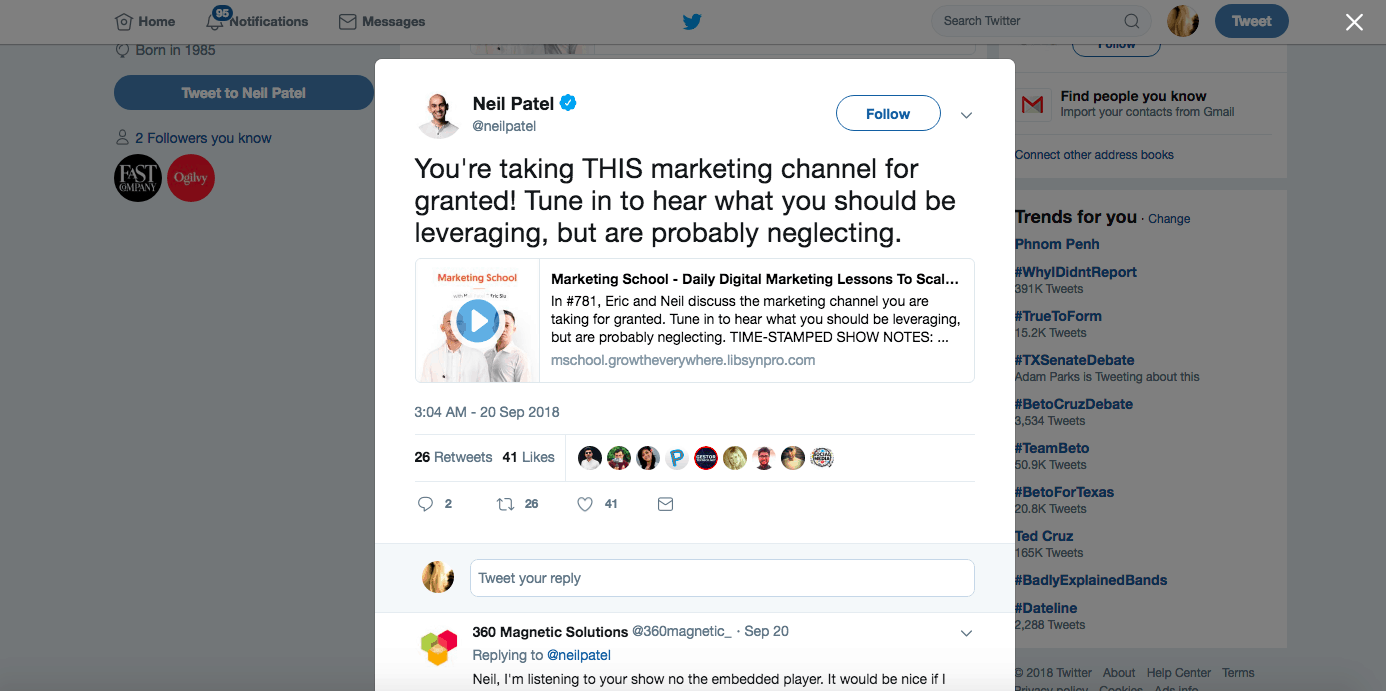The image size is (1386, 691).
Task: Close the tweet overlay with X
Action: [1354, 22]
